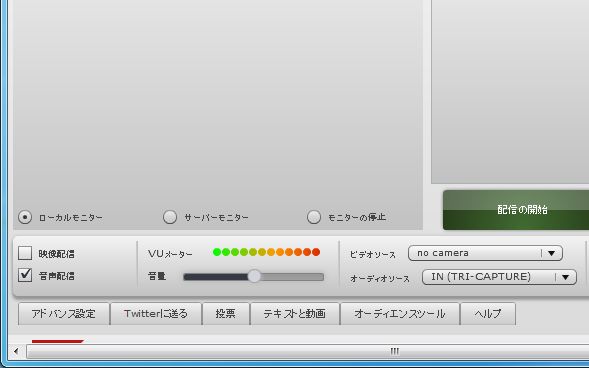Open the ビデオソース no camera dropdown
The image size is (589, 368).
click(485, 253)
